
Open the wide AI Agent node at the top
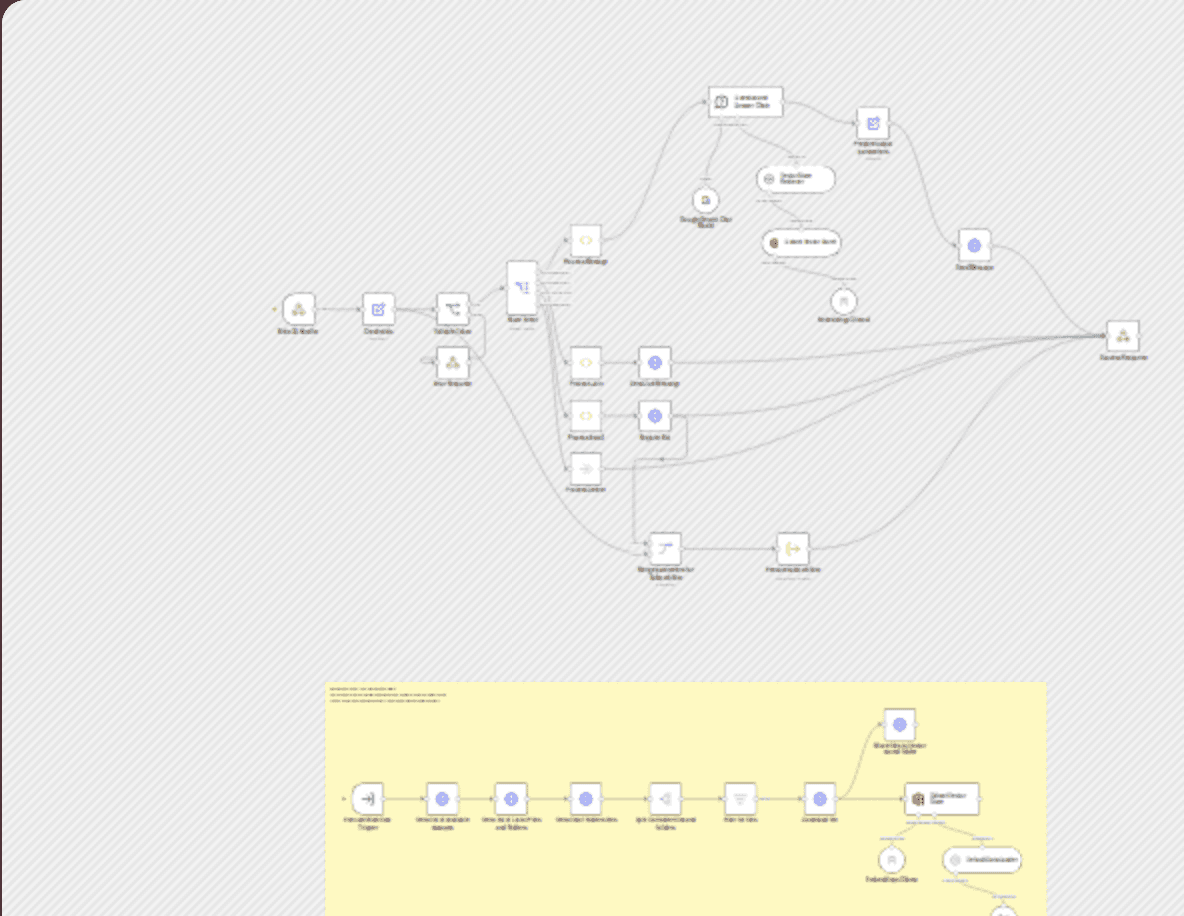[x=745, y=102]
